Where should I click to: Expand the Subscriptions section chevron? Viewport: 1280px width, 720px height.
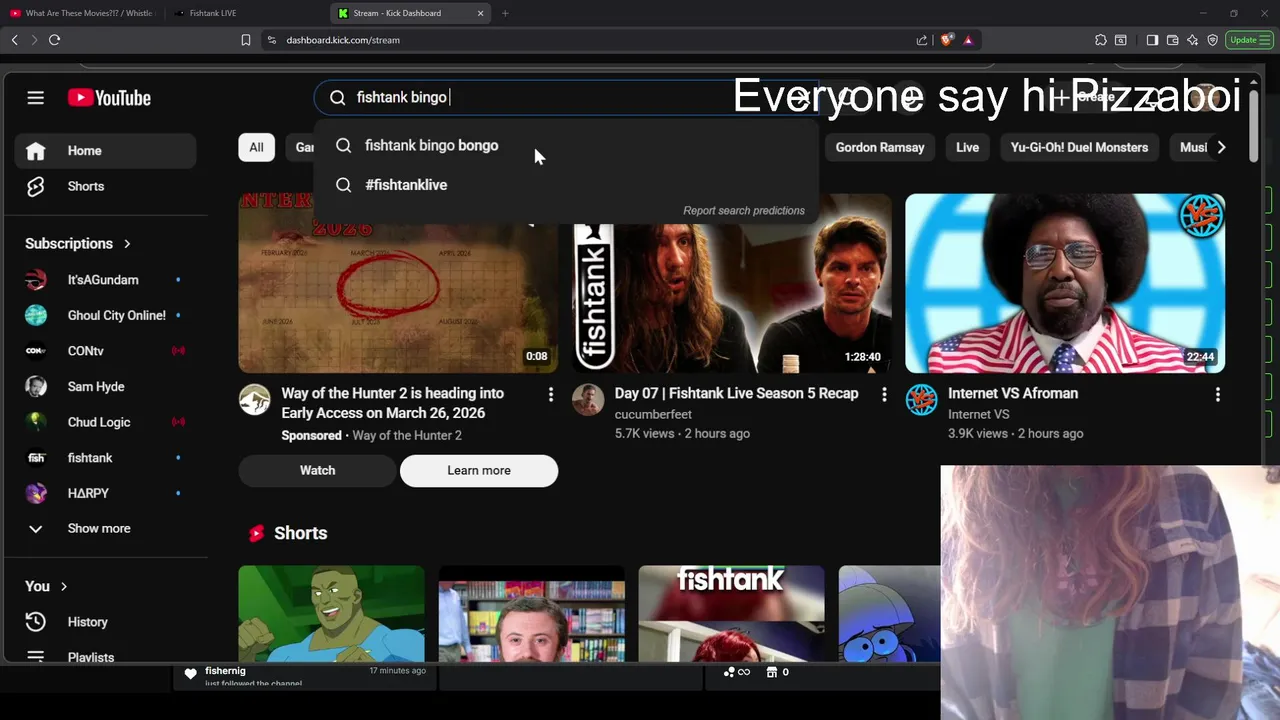127,244
